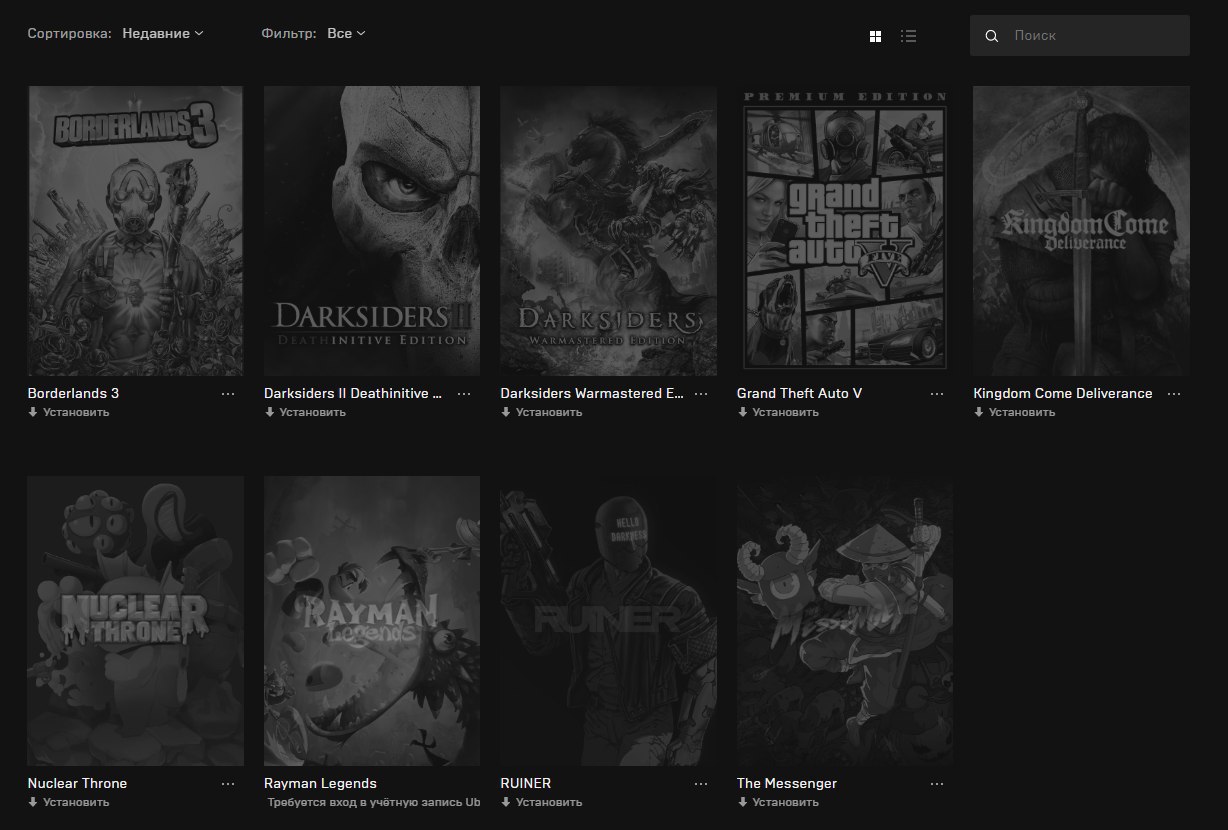This screenshot has width=1228, height=830.
Task: Click the RUINER title text
Action: pos(526,783)
